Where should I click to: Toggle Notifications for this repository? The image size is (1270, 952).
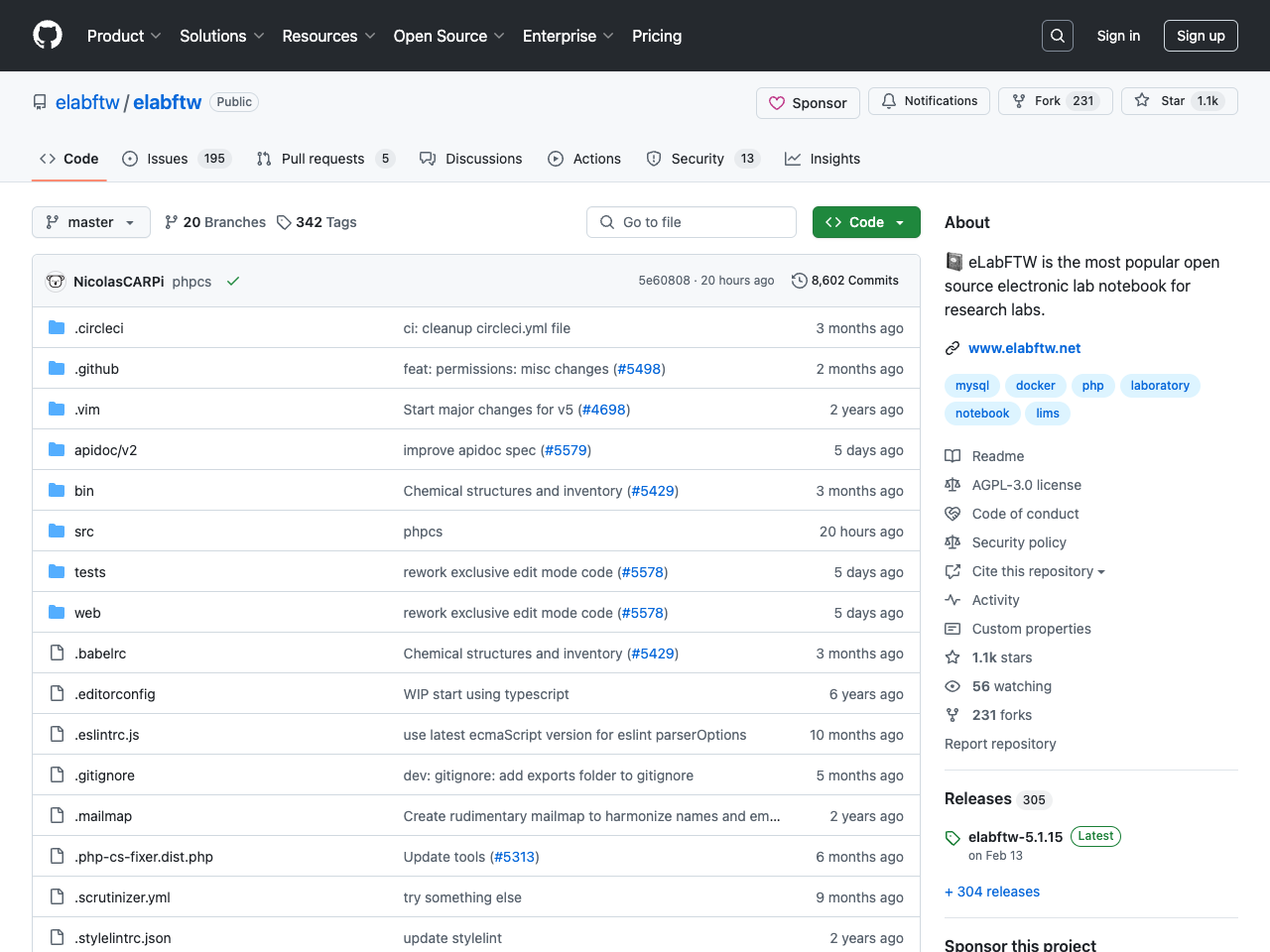coord(929,101)
